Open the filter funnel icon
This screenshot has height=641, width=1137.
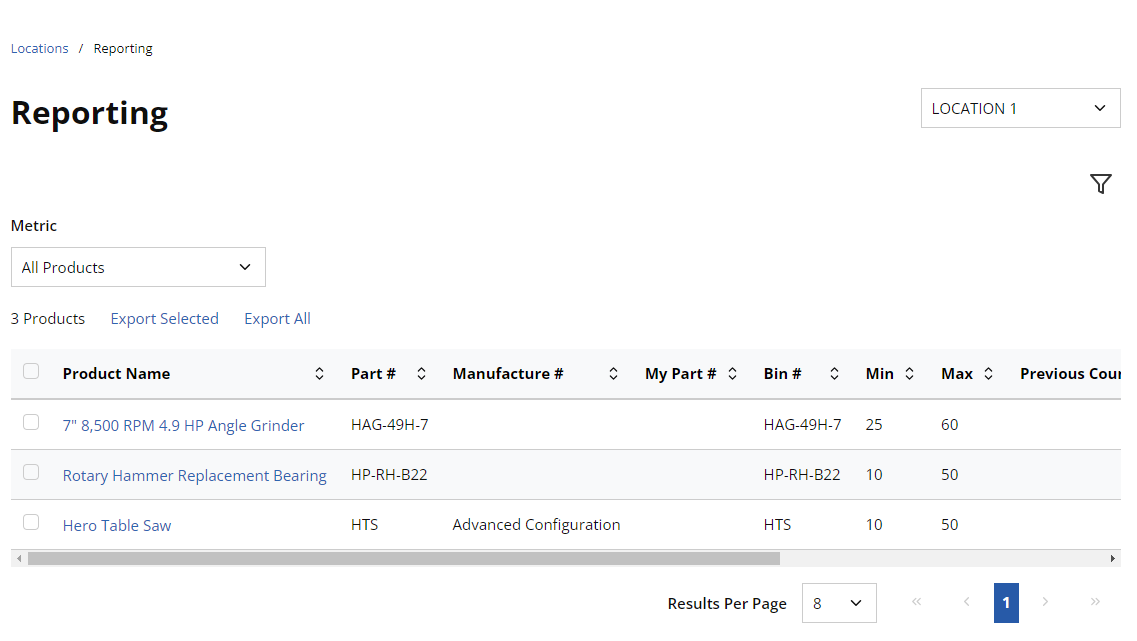[x=1100, y=183]
